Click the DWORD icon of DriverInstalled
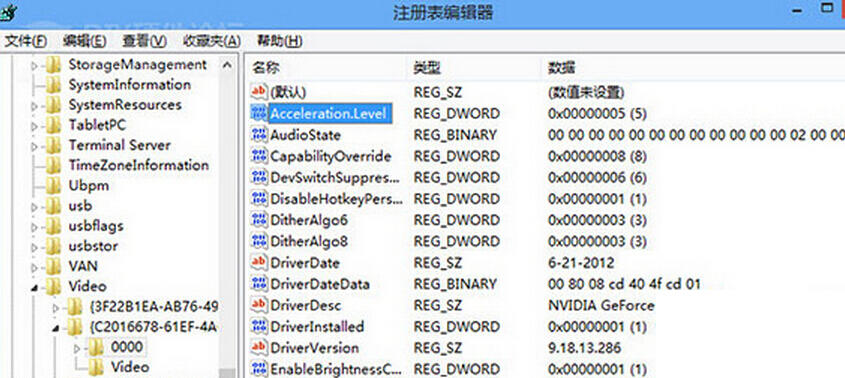The width and height of the screenshot is (845, 378). (260, 326)
